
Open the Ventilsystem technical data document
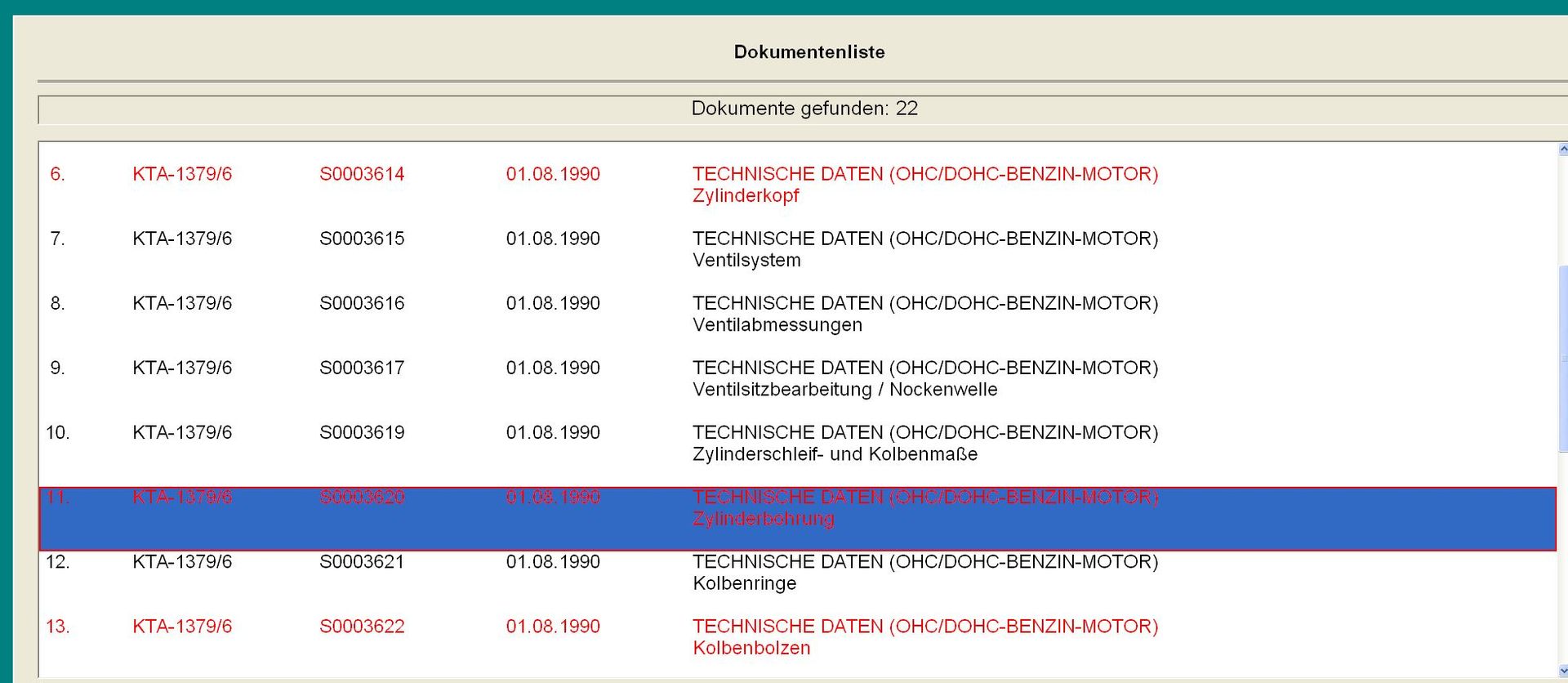pyautogui.click(x=746, y=261)
